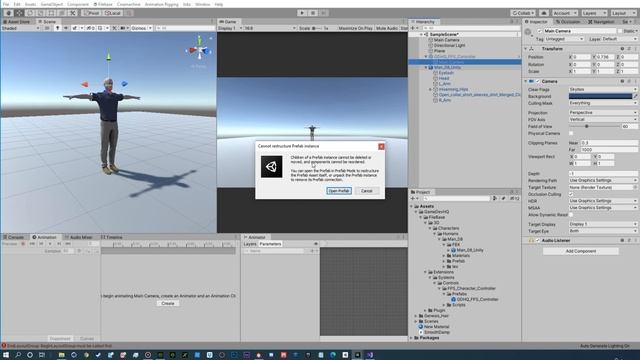This screenshot has height=360, width=640.
Task: Open the Clear Flags Skybox dropdown
Action: (603, 89)
